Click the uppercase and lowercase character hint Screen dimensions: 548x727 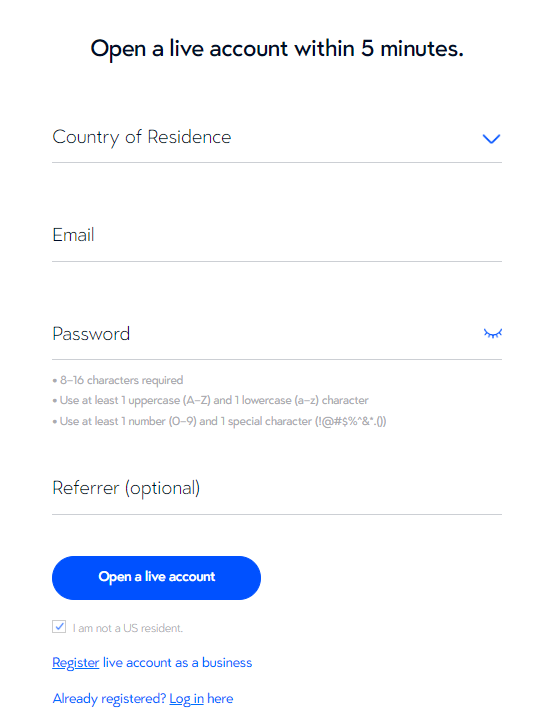(214, 400)
